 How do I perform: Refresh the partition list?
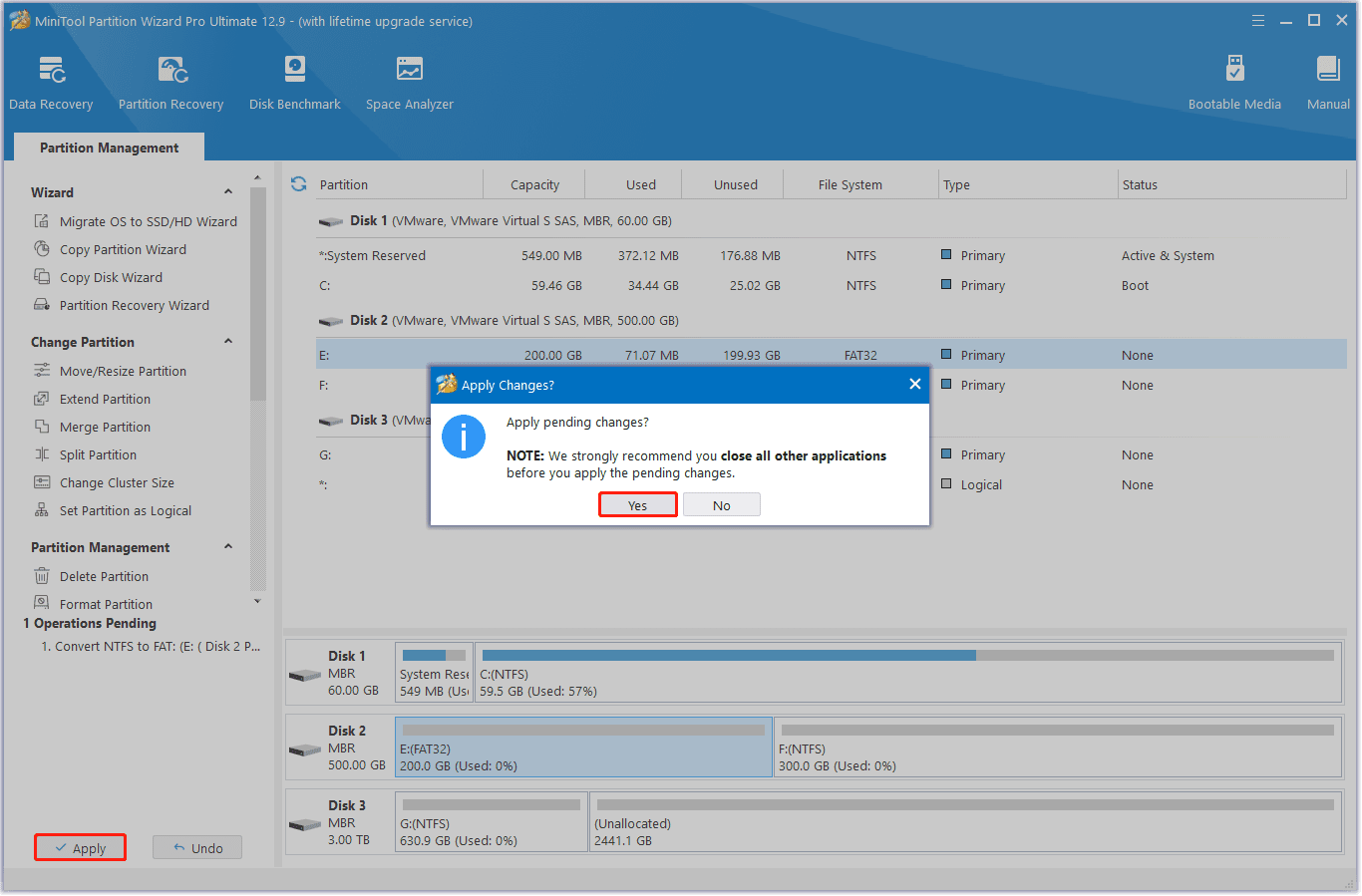(x=298, y=184)
